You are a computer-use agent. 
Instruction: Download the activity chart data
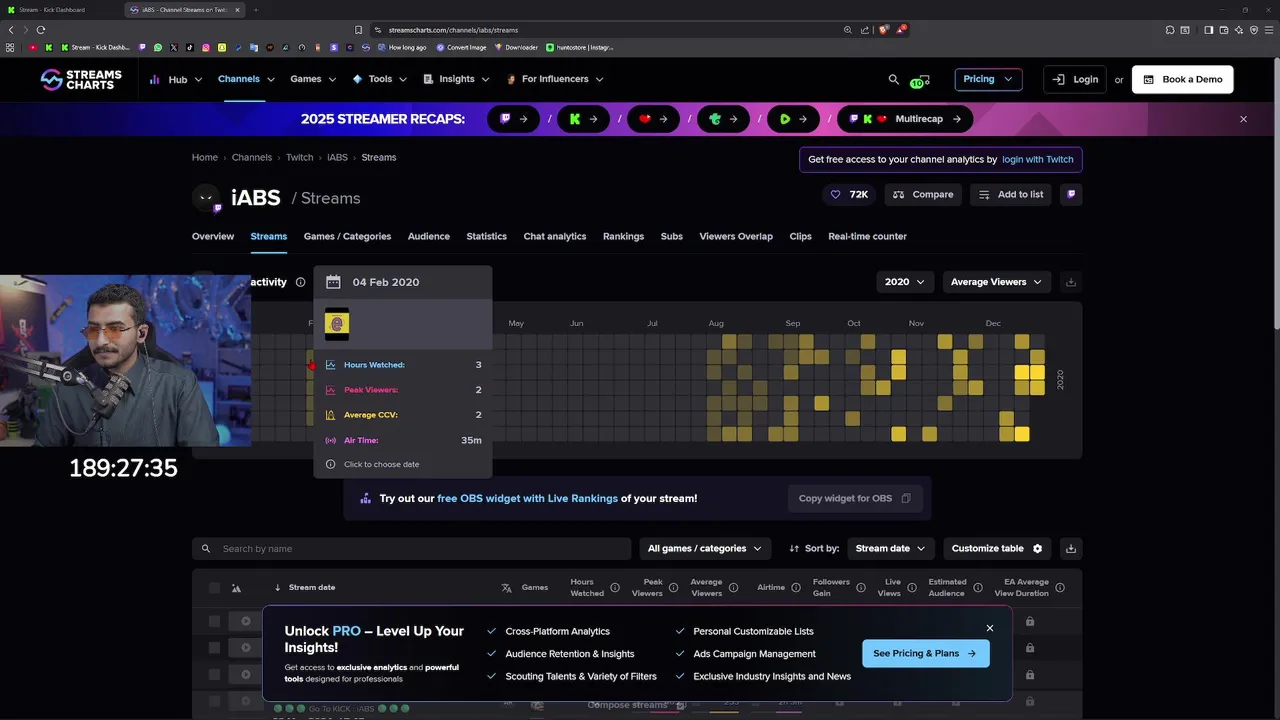pos(1071,282)
